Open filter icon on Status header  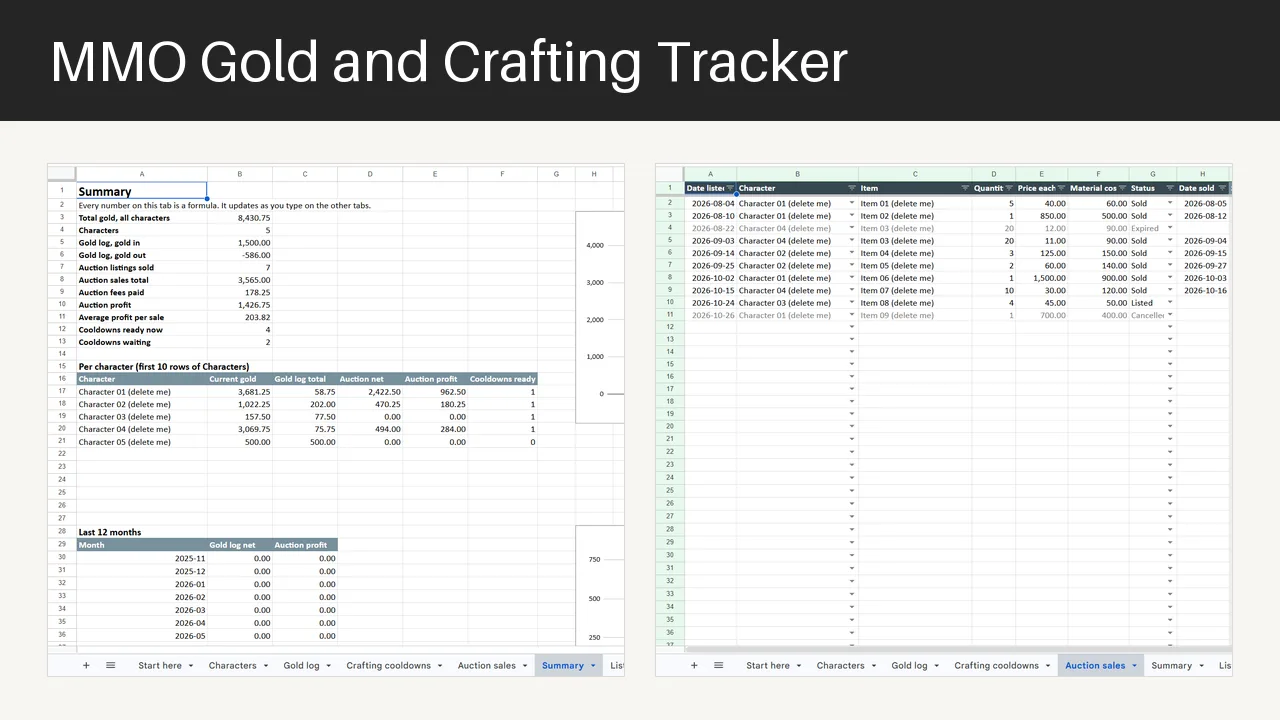1170,188
